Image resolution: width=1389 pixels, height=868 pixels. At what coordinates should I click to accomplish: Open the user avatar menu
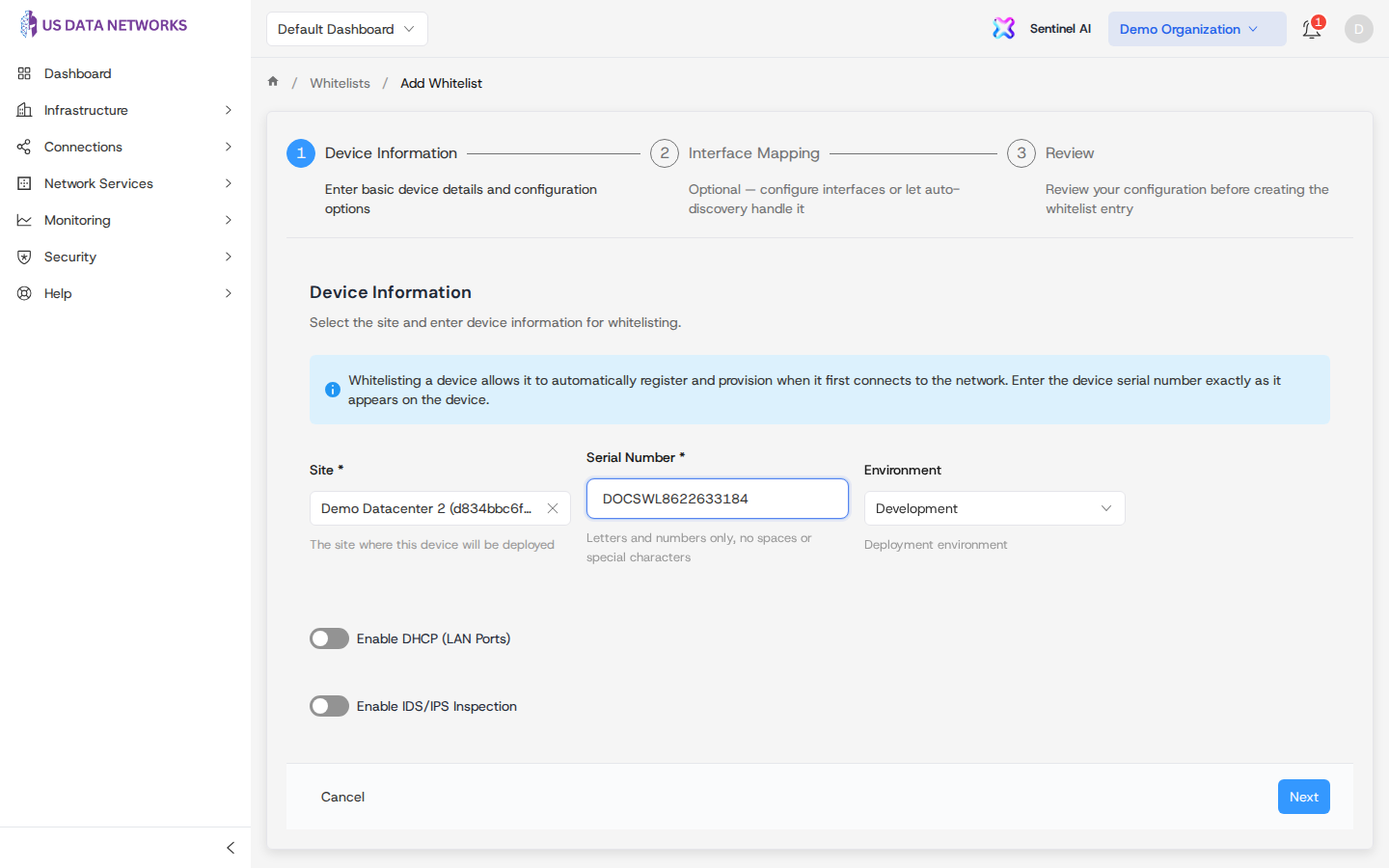coord(1359,29)
